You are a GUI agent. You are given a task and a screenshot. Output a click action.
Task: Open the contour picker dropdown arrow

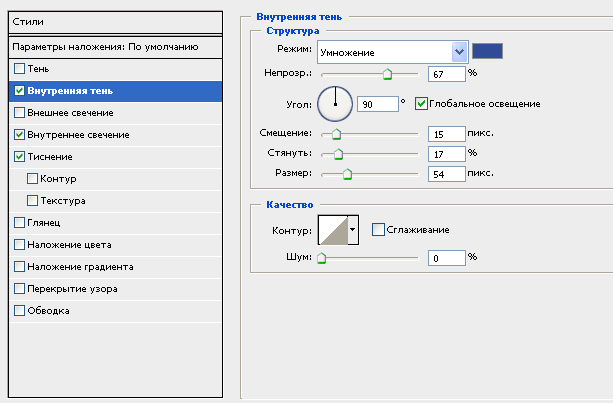pos(352,231)
